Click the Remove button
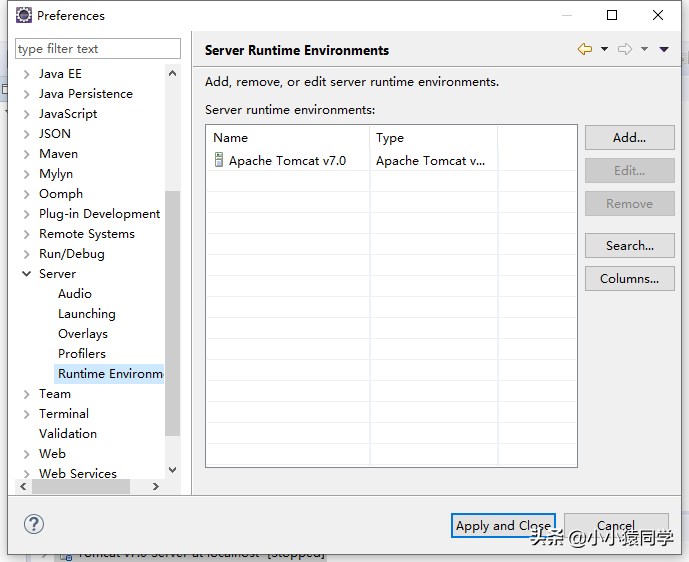The image size is (689, 562). (629, 203)
